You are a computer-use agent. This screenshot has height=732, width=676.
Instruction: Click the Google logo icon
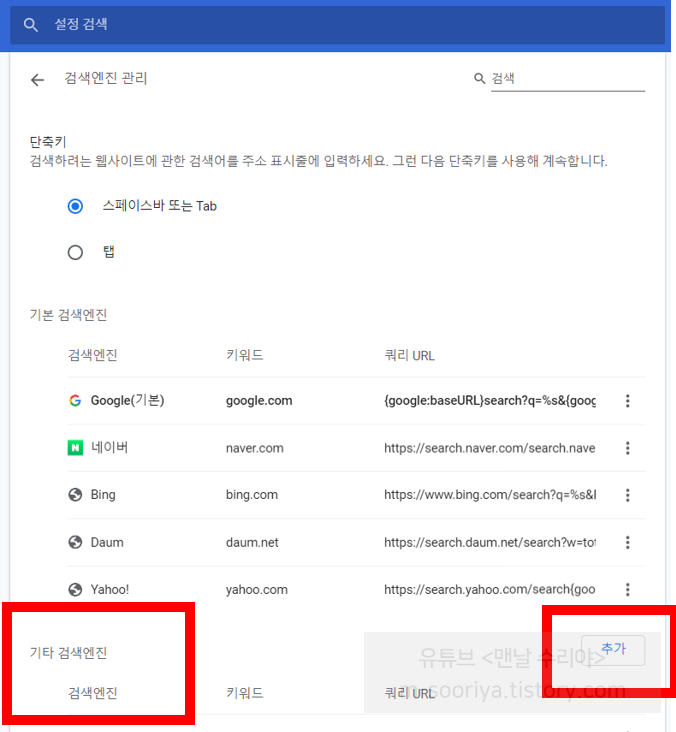coord(75,401)
